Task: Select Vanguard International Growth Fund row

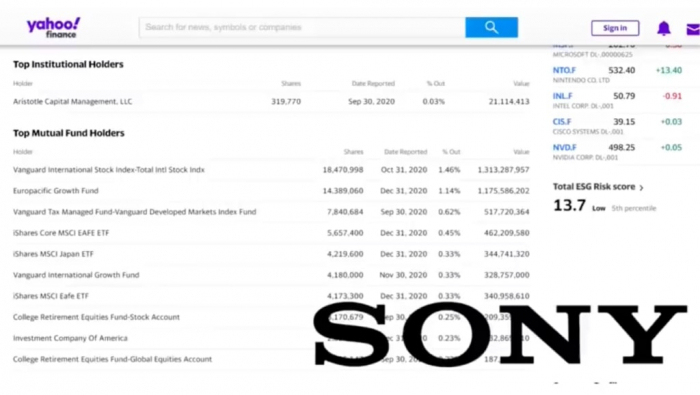Action: tap(271, 274)
